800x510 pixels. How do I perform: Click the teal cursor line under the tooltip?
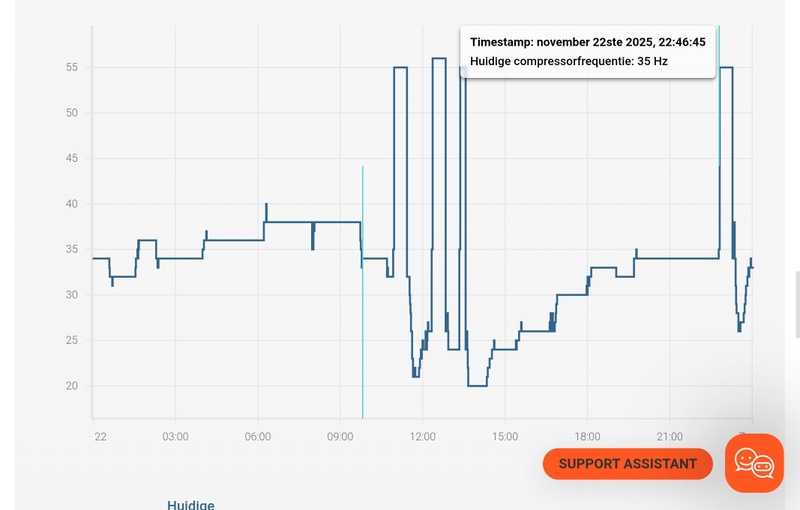point(718,120)
